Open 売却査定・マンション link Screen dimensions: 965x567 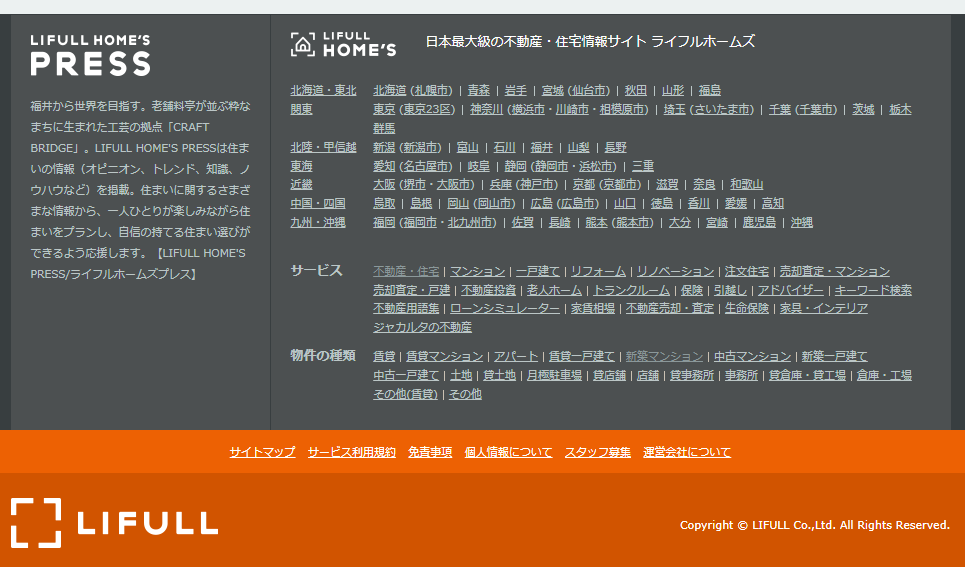coord(835,271)
